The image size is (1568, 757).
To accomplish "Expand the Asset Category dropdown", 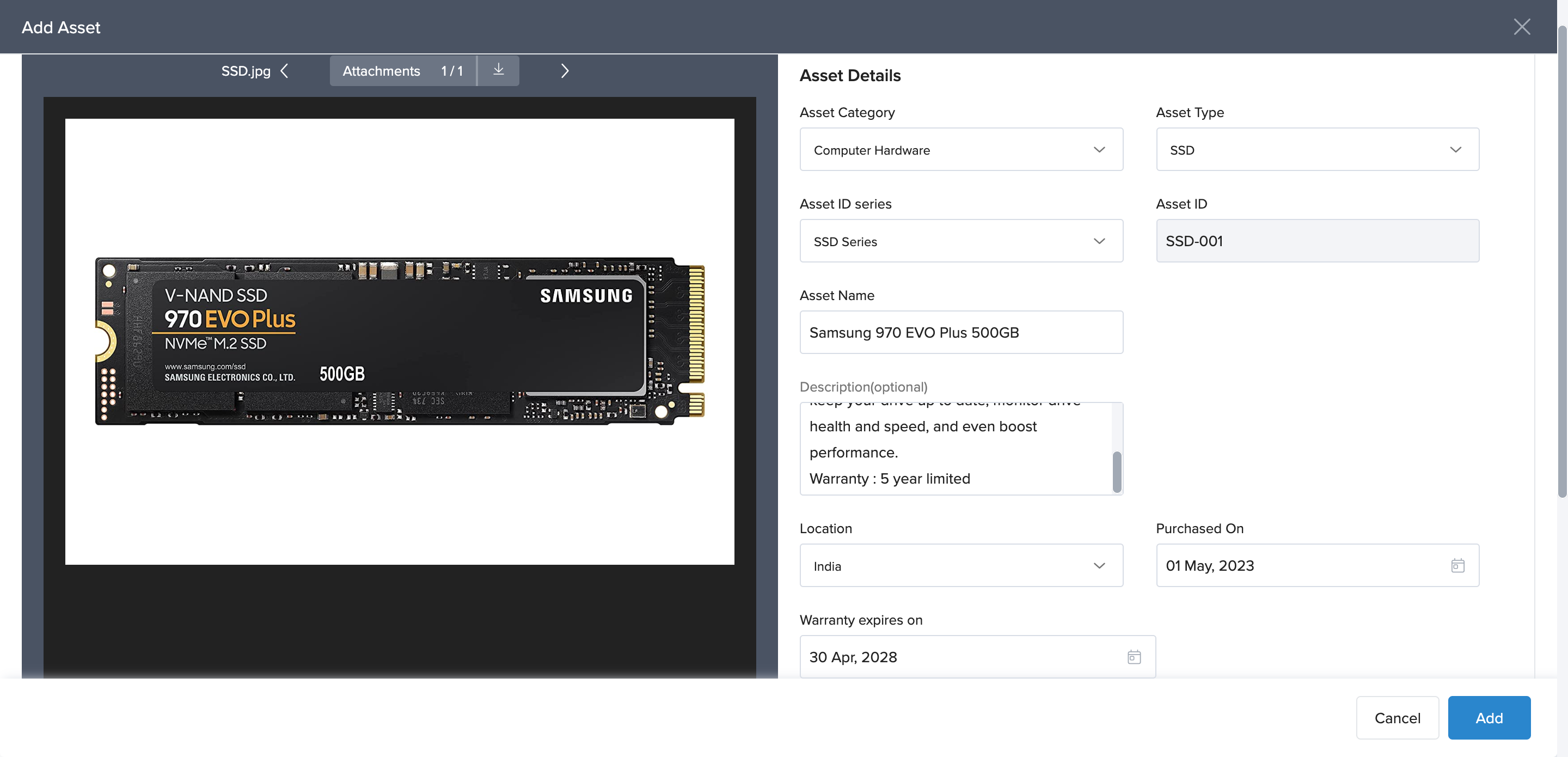I will pyautogui.click(x=960, y=149).
